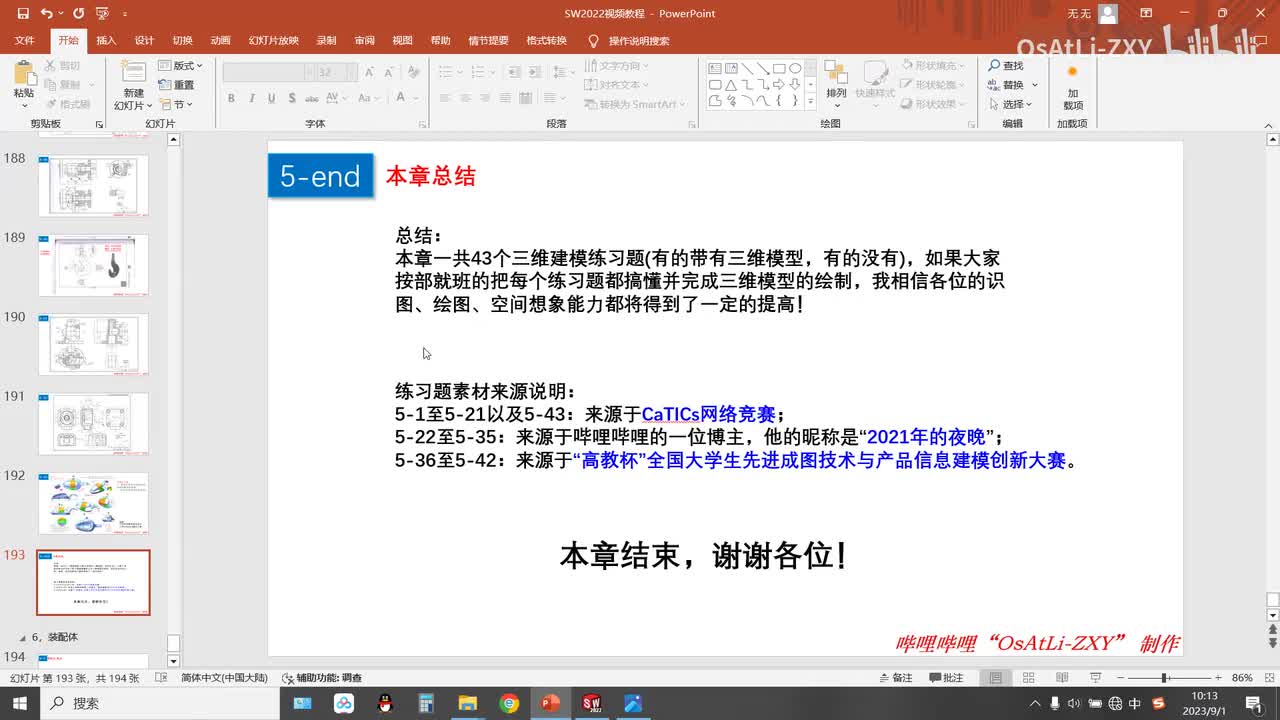The width and height of the screenshot is (1280, 720).
Task: Open Layout (版式) dropdown
Action: click(181, 66)
